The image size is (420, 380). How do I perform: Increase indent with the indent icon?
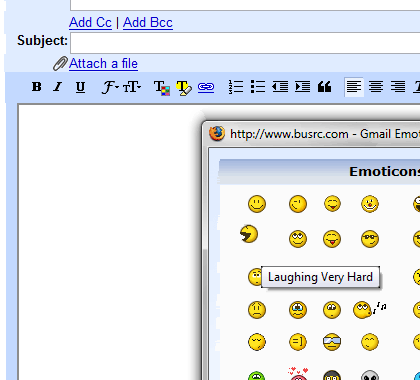pos(302,87)
